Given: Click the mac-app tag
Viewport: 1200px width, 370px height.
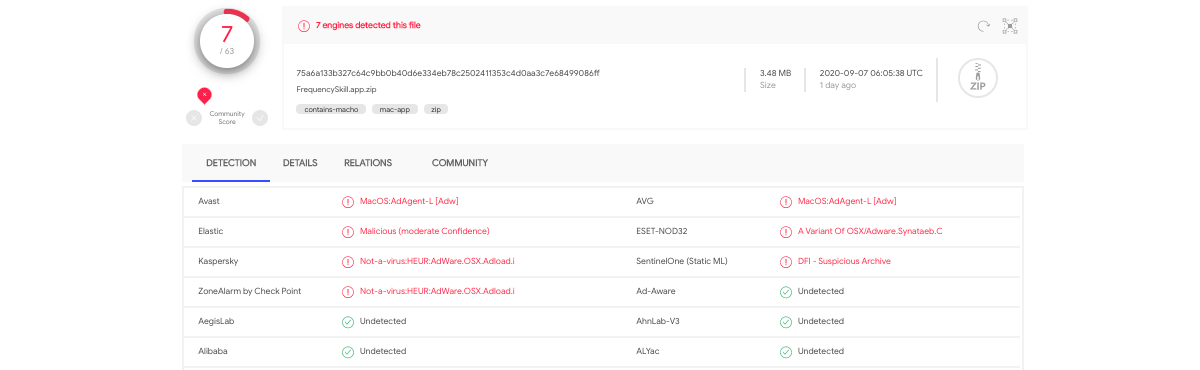Looking at the screenshot, I should [x=394, y=109].
